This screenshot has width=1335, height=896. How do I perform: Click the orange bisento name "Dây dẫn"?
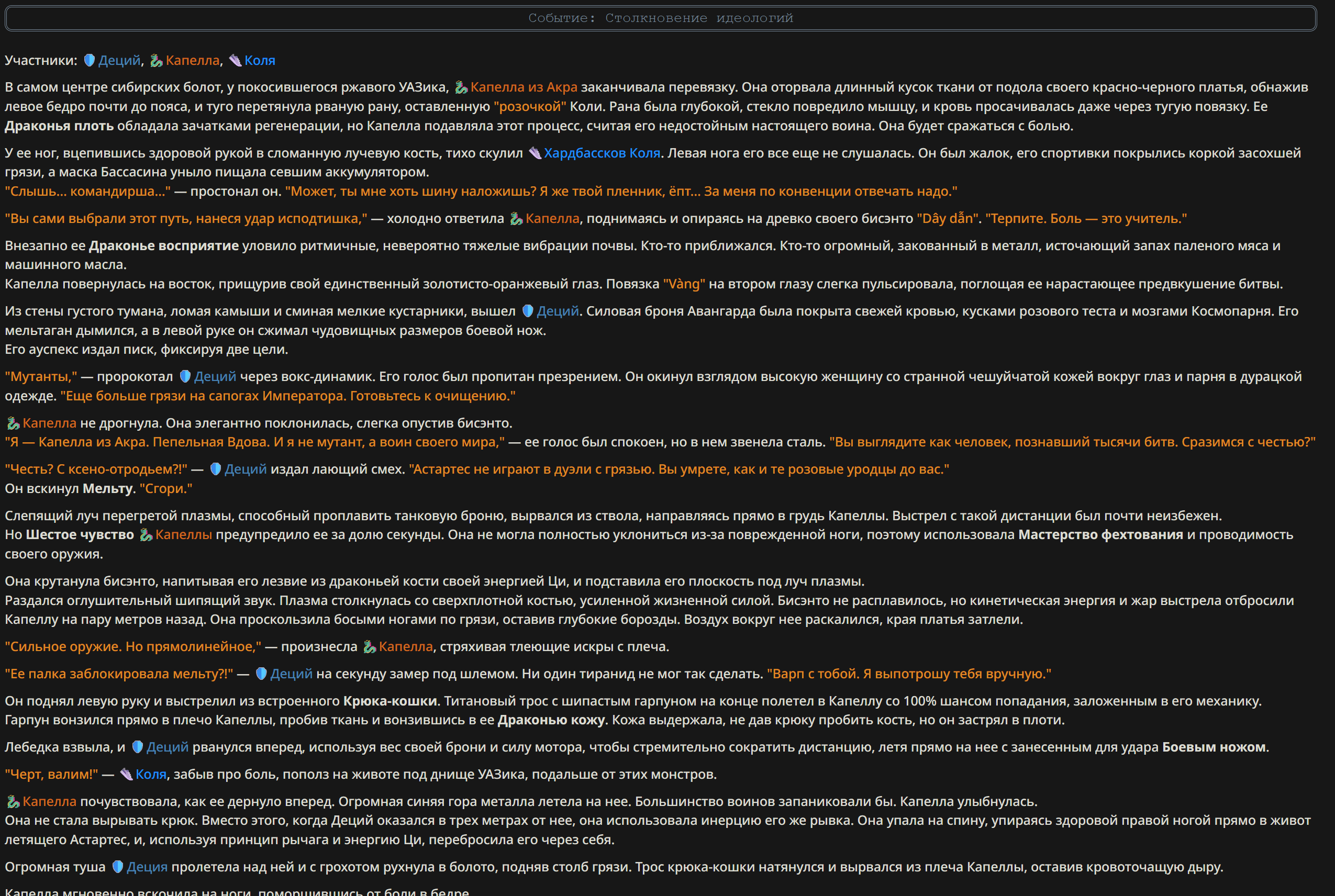(948, 218)
